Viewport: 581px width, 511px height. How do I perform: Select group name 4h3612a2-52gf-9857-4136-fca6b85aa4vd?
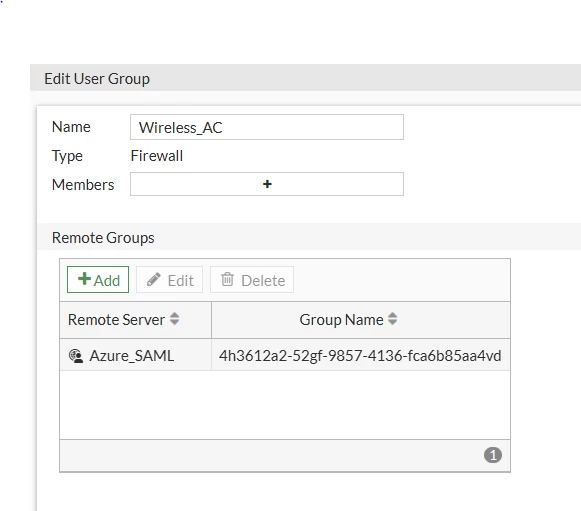pos(360,356)
